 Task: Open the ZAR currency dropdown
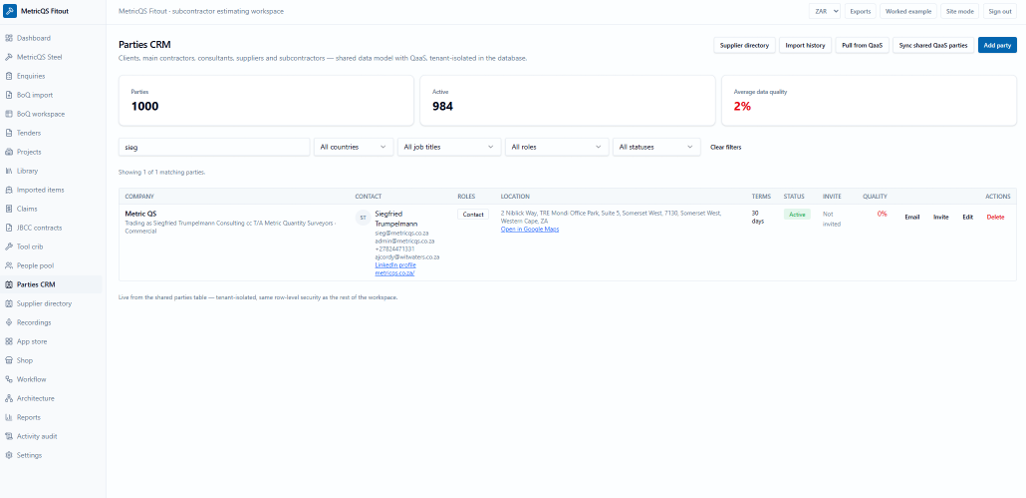tap(824, 11)
